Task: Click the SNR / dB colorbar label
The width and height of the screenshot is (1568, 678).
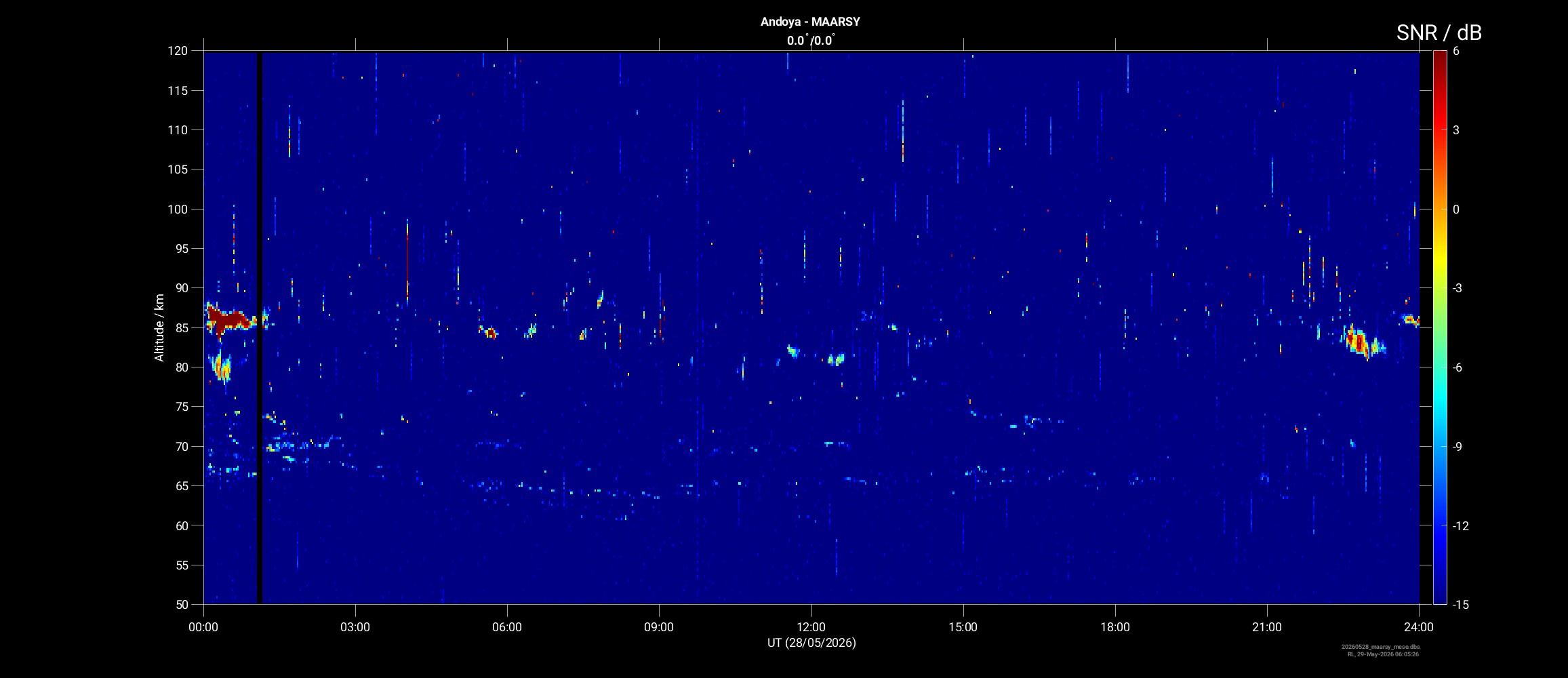Action: [1439, 33]
